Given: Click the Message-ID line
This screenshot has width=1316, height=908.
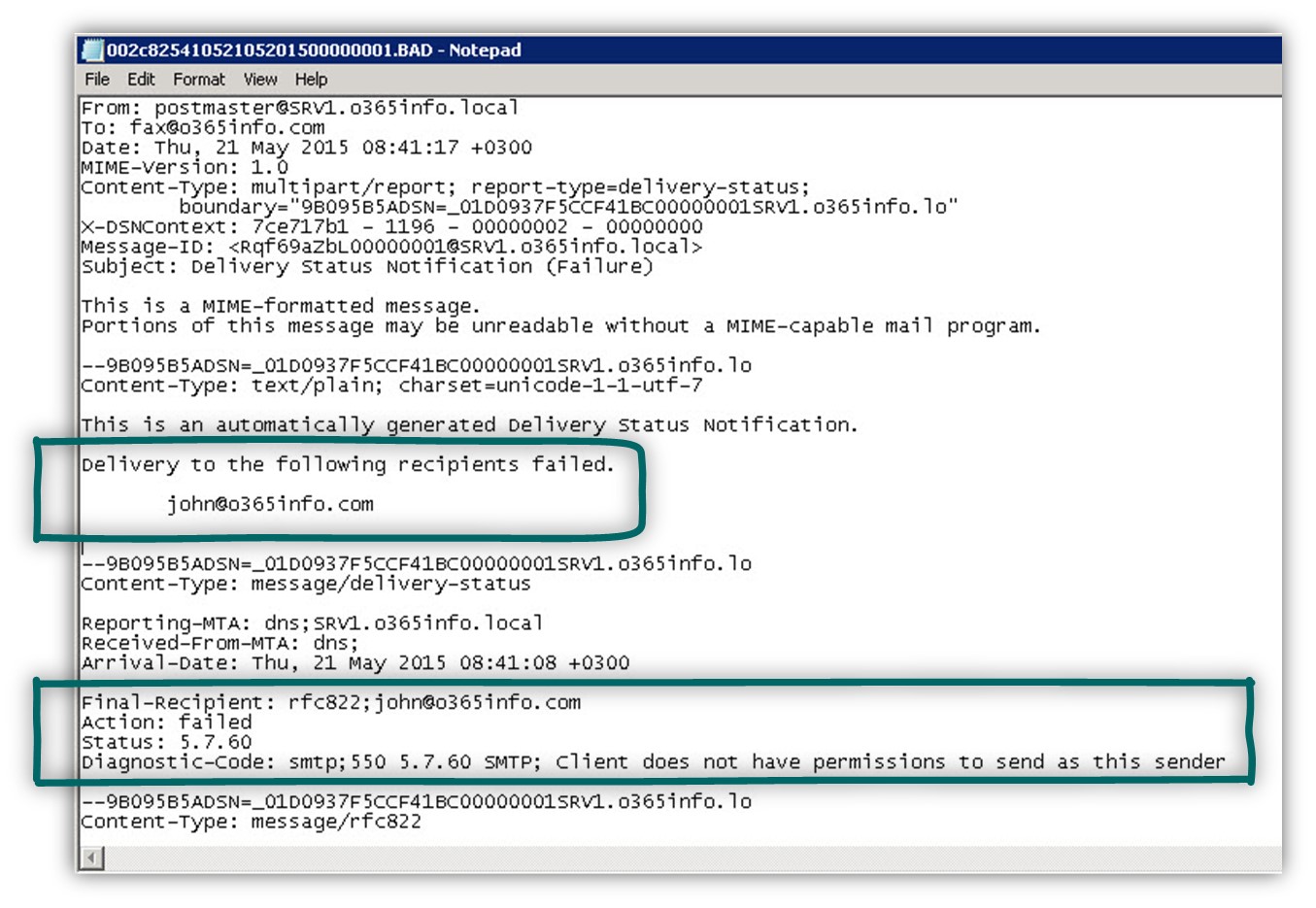Looking at the screenshot, I should pyautogui.click(x=391, y=247).
